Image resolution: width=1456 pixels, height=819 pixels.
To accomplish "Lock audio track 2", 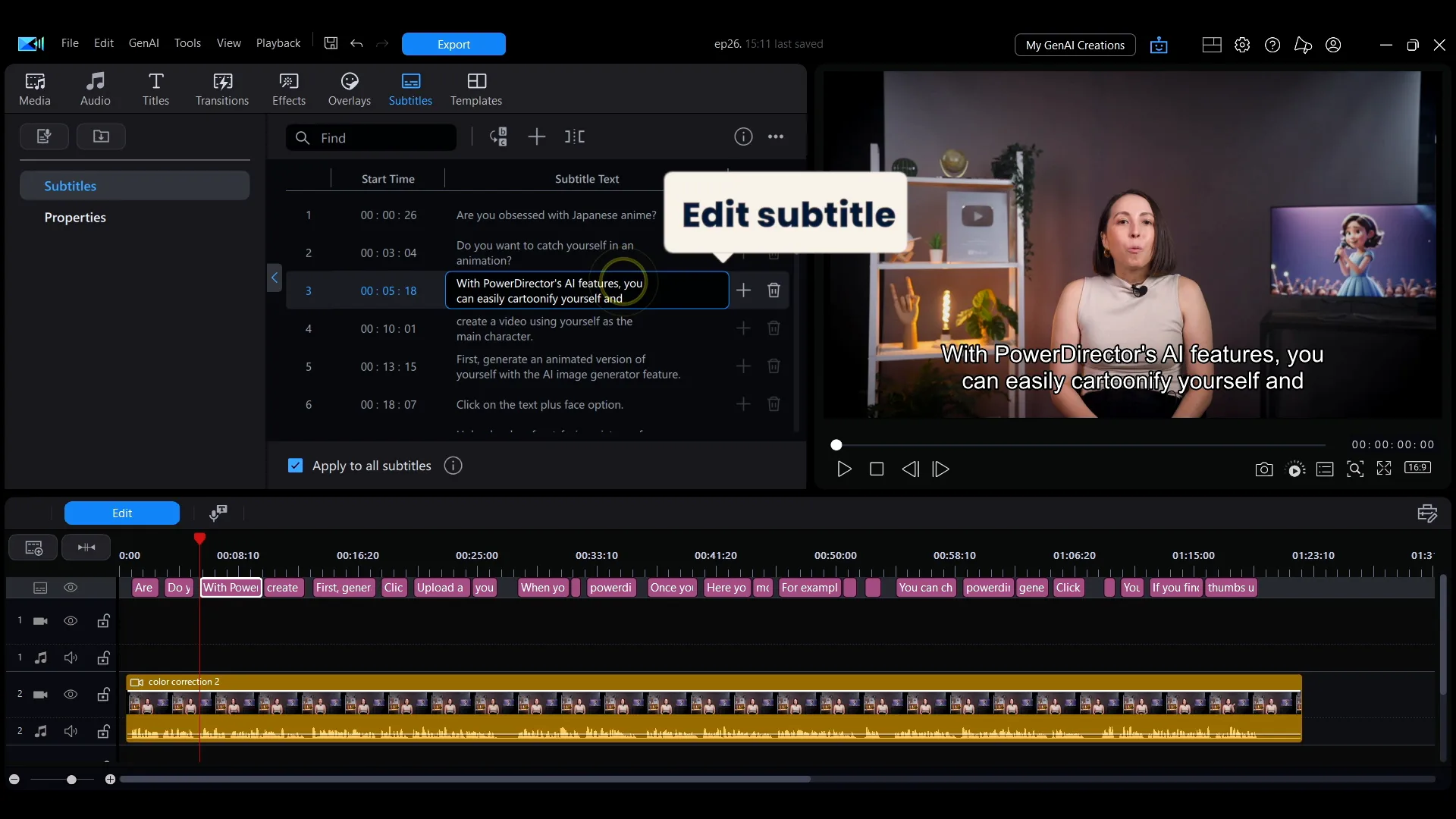I will click(103, 731).
